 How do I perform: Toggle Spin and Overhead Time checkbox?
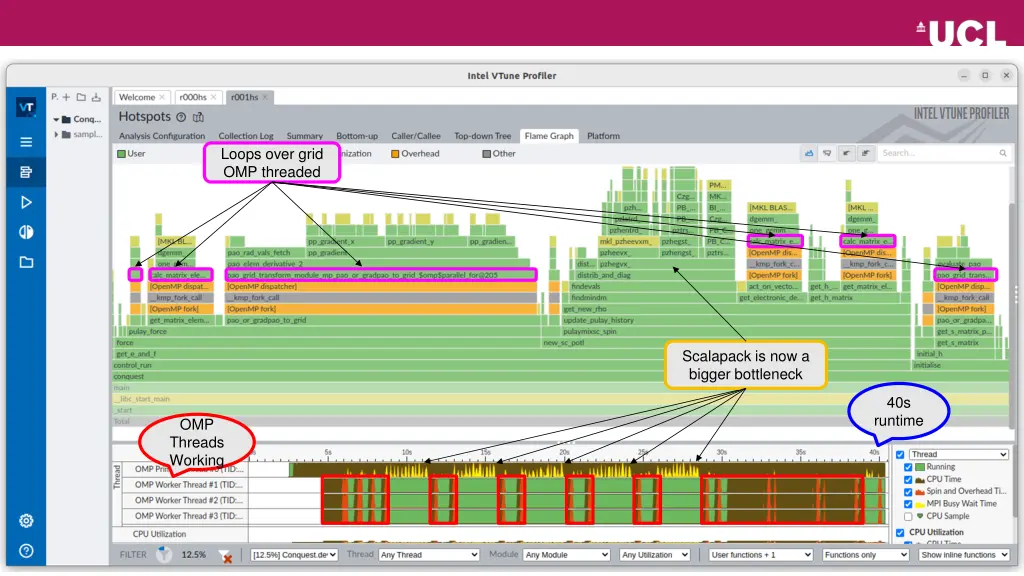908,492
